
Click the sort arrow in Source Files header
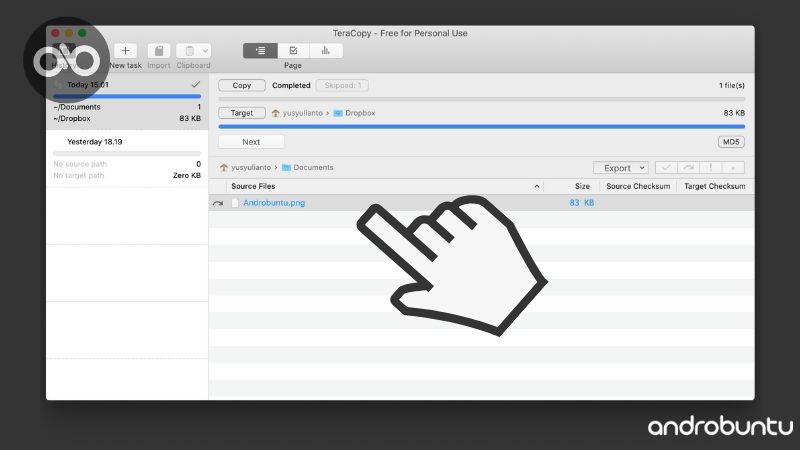[537, 186]
